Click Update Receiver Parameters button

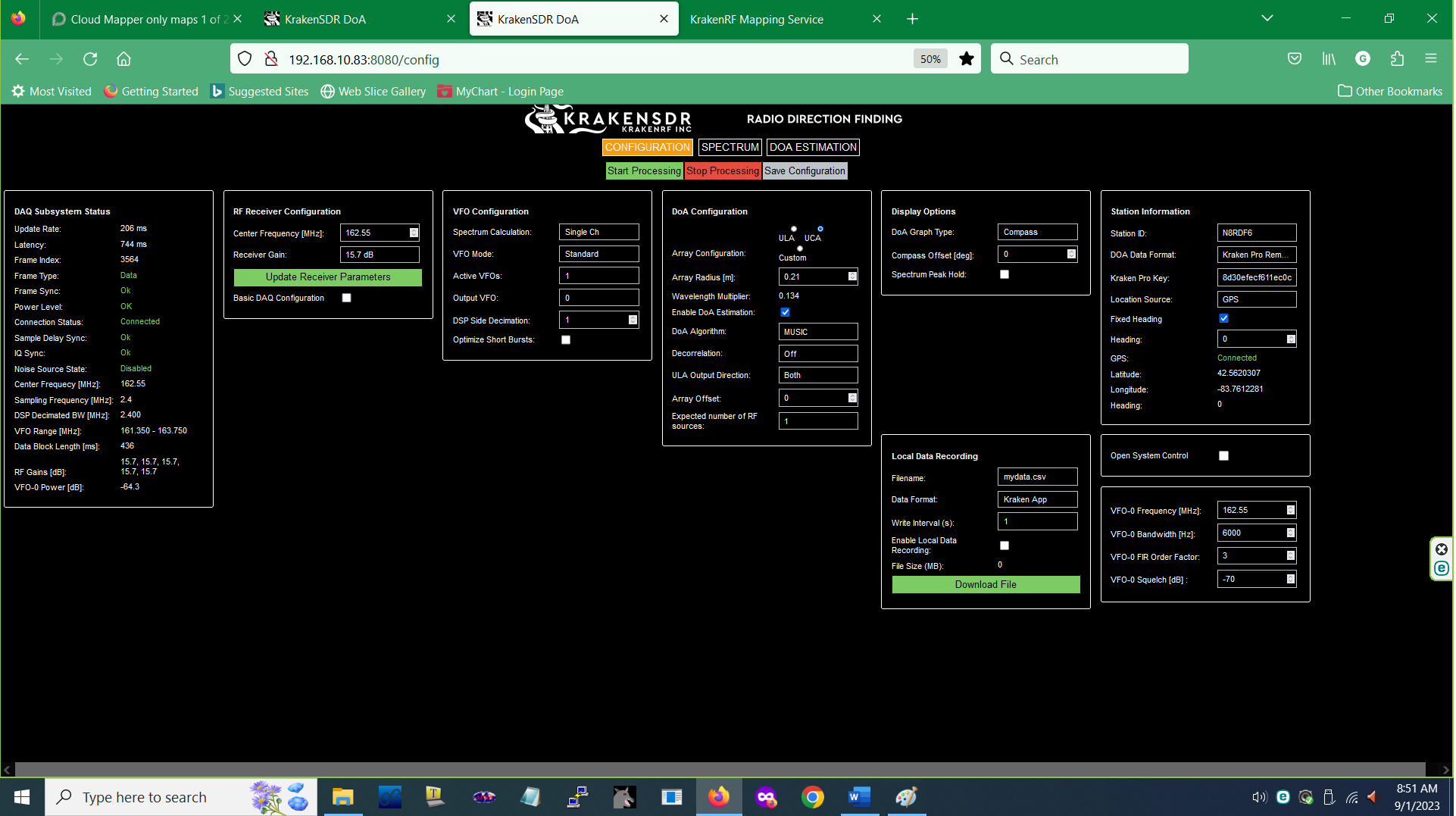(x=328, y=277)
